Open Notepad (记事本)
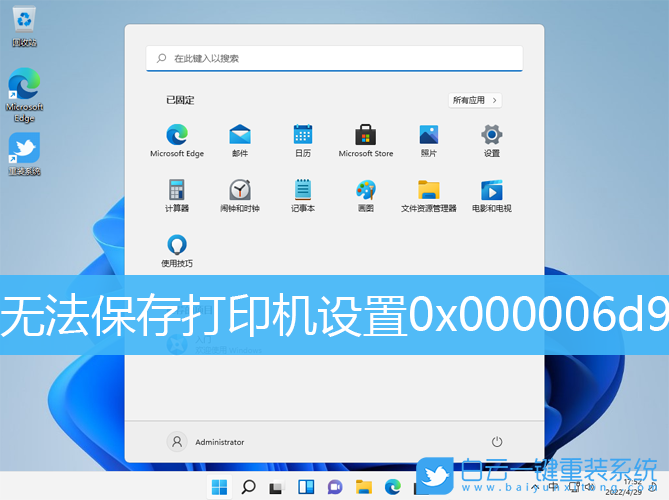The image size is (669, 500). click(303, 196)
